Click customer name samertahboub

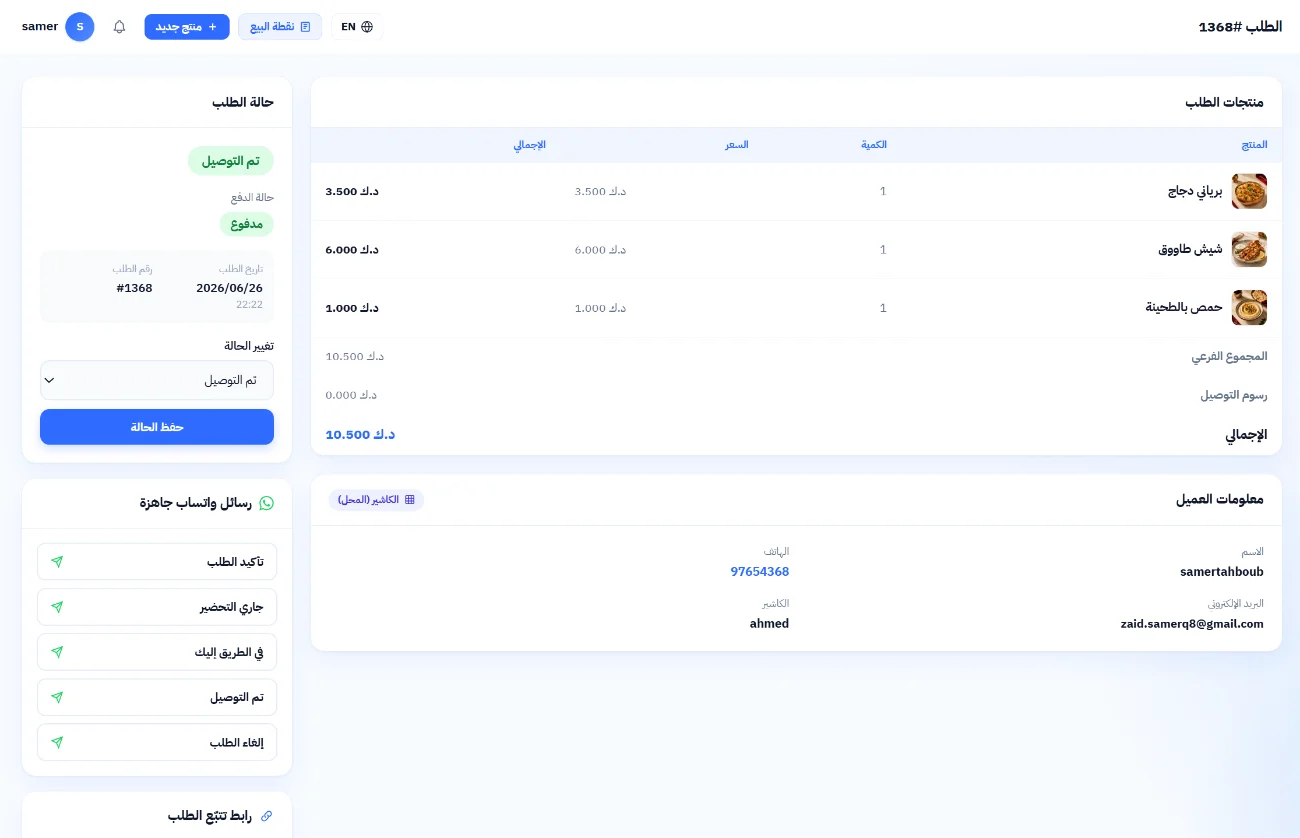click(1222, 572)
